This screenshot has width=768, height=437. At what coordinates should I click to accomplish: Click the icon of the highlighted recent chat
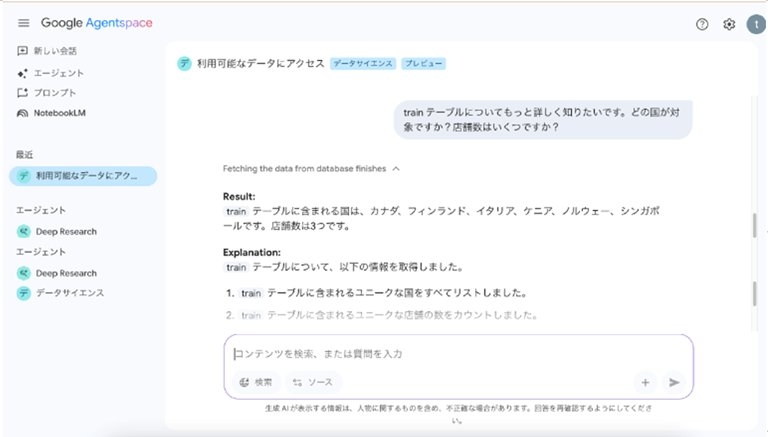click(24, 176)
